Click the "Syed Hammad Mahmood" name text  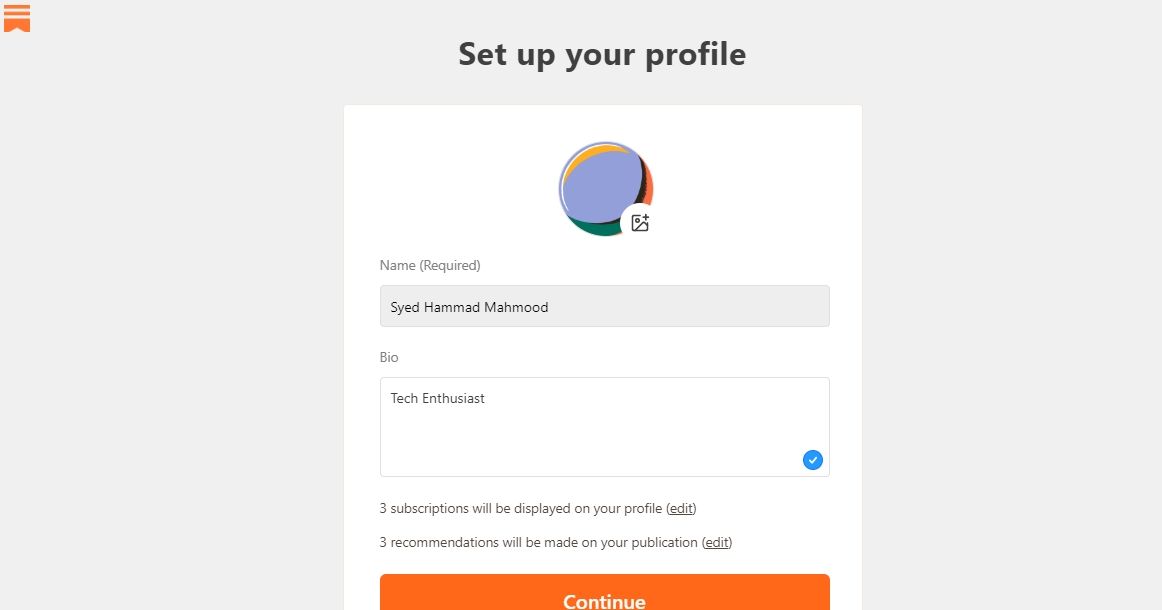click(x=469, y=307)
